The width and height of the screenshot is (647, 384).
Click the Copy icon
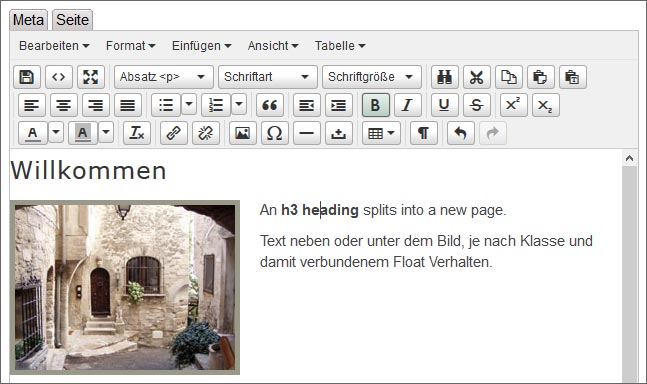[x=508, y=77]
